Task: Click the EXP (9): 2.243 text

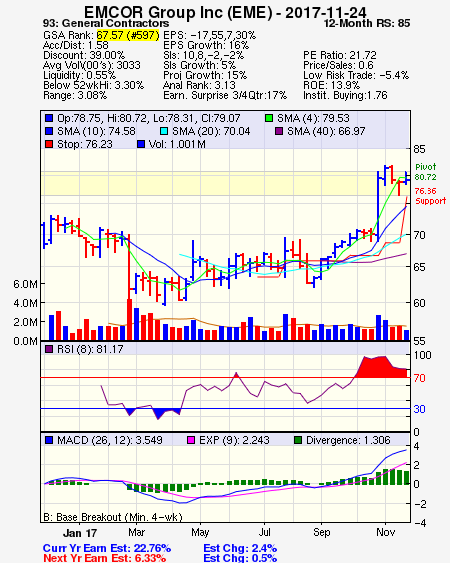Action: click(x=234, y=440)
